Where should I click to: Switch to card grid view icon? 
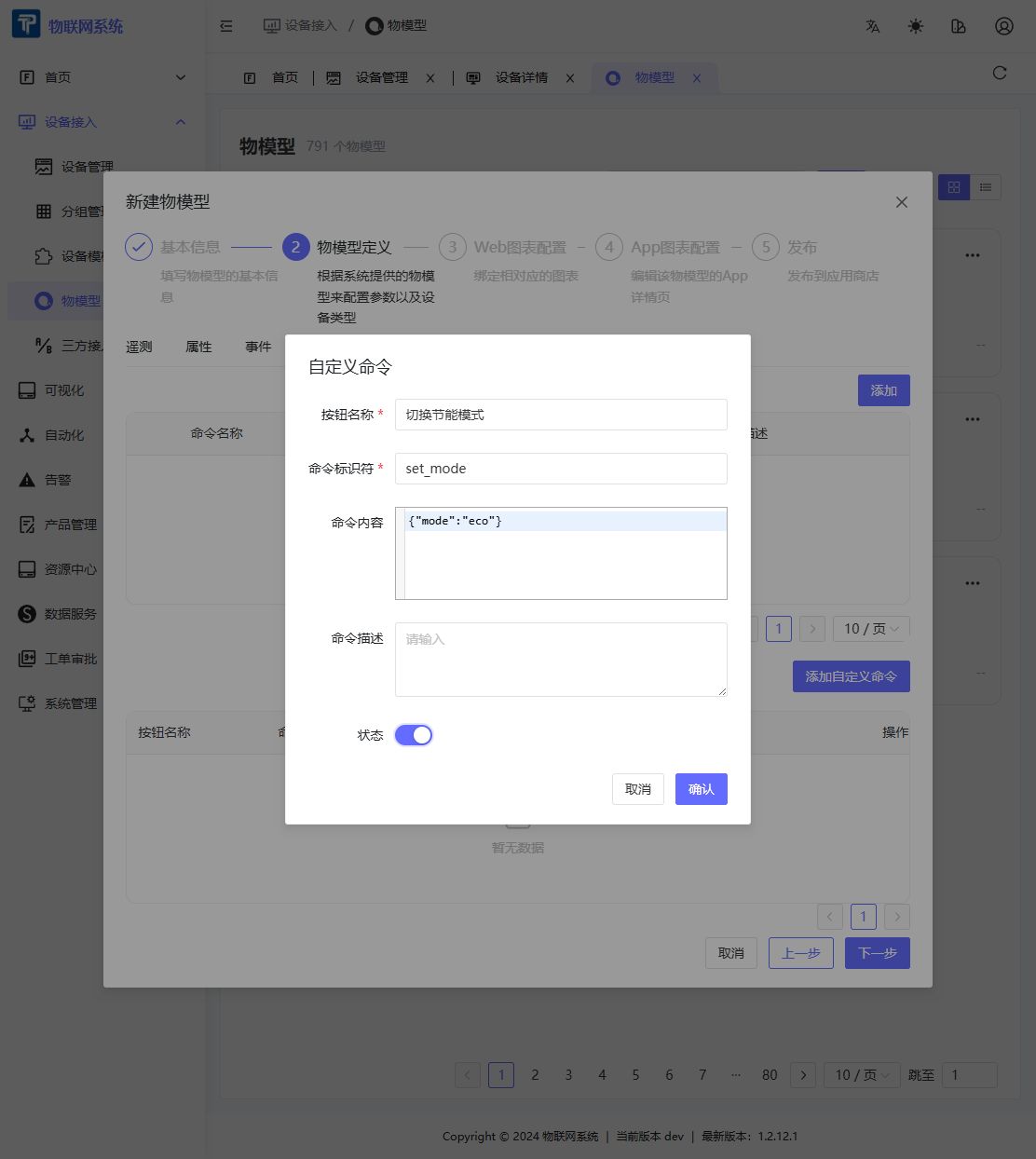954,187
